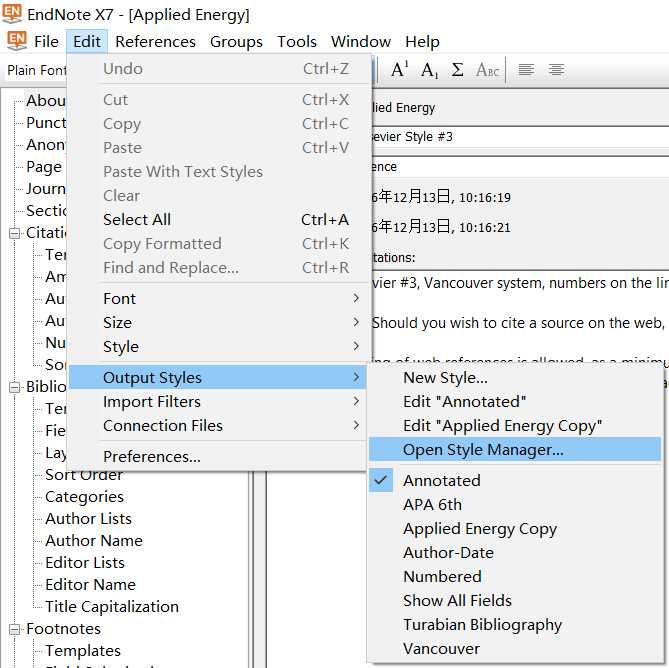669x668 pixels.
Task: Select Sort Order in the tree
Action: point(84,474)
